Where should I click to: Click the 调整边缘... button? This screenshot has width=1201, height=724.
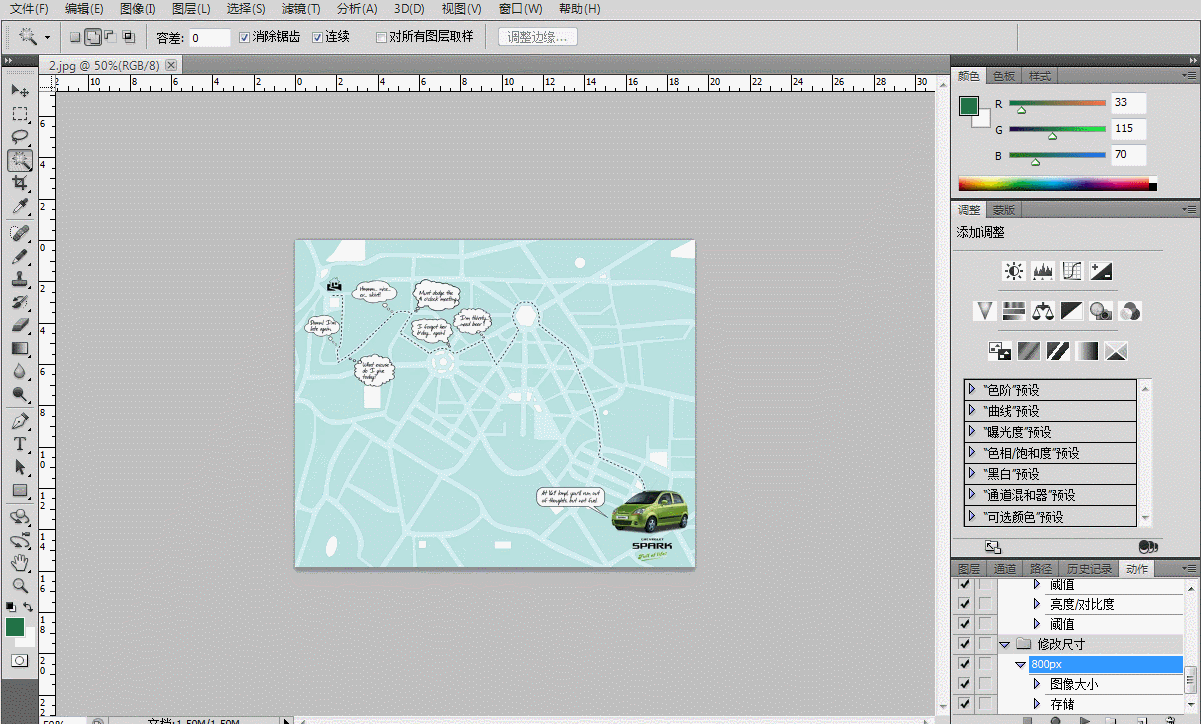[537, 37]
